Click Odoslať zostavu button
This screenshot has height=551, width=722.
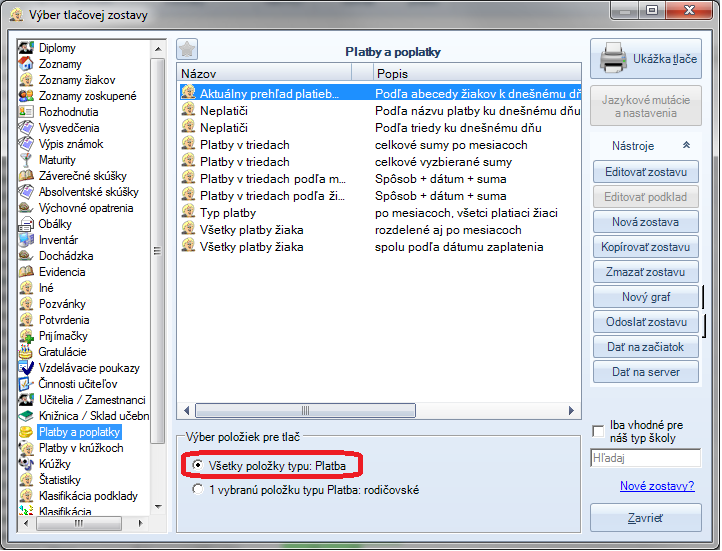646,322
